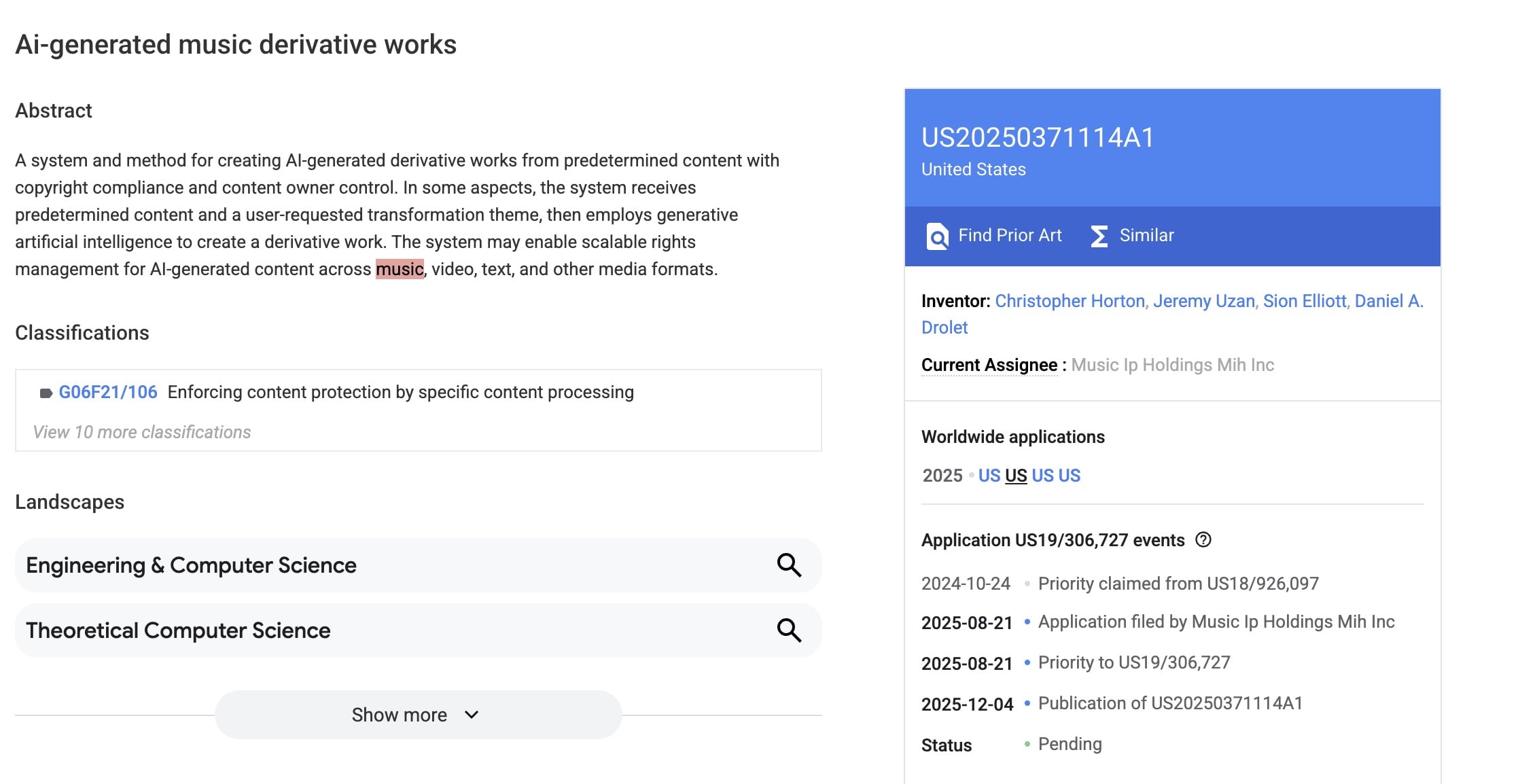Image resolution: width=1537 pixels, height=784 pixels.
Task: Open the G06F21/106 classification link
Action: tap(108, 392)
